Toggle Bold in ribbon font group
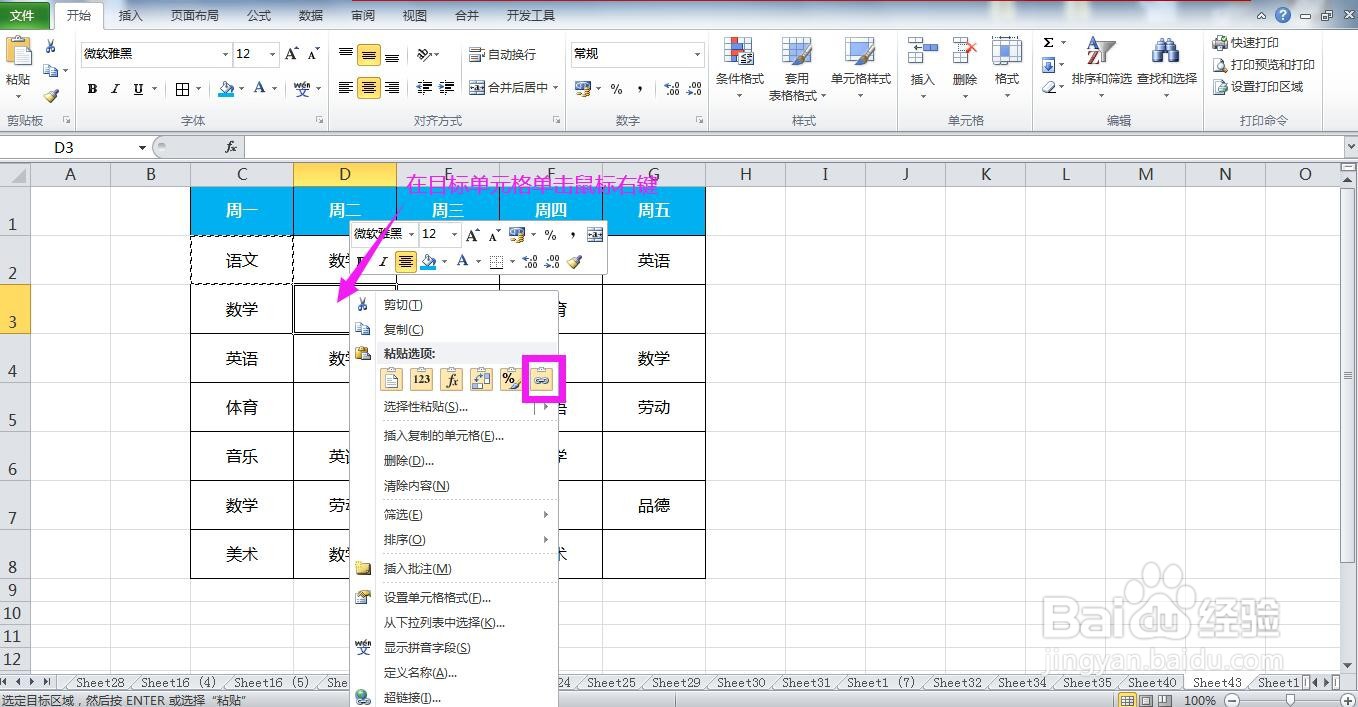The image size is (1358, 707). [x=92, y=89]
